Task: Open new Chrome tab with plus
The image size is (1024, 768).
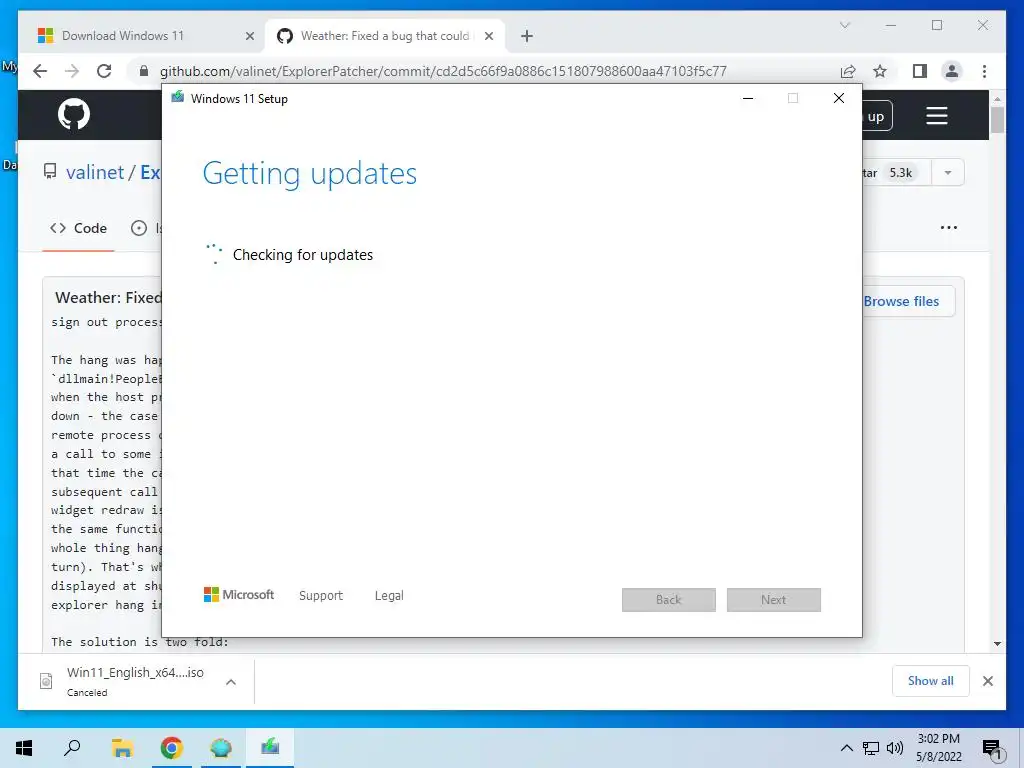Action: click(527, 36)
